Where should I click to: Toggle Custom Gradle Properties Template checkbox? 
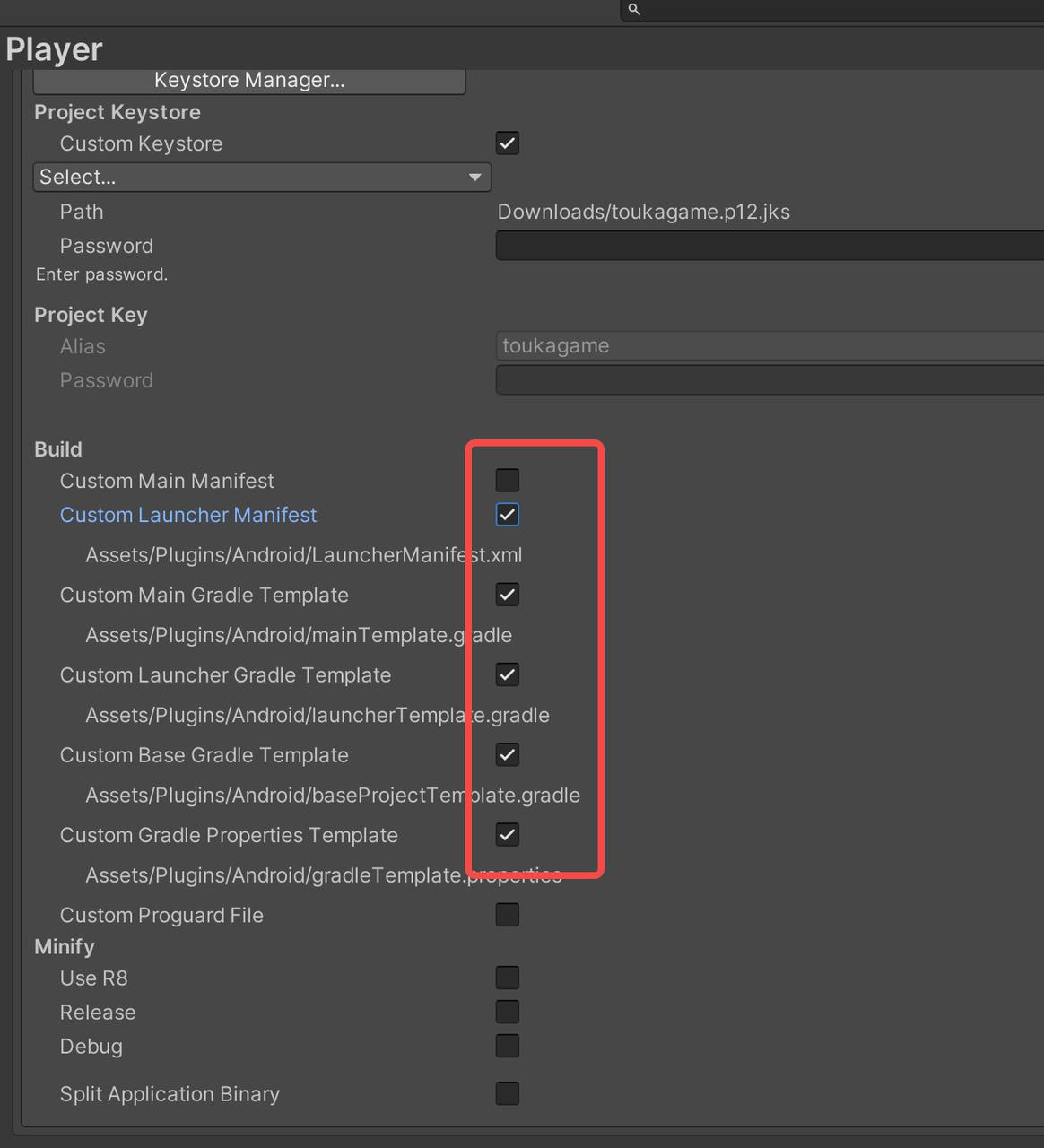[x=508, y=835]
